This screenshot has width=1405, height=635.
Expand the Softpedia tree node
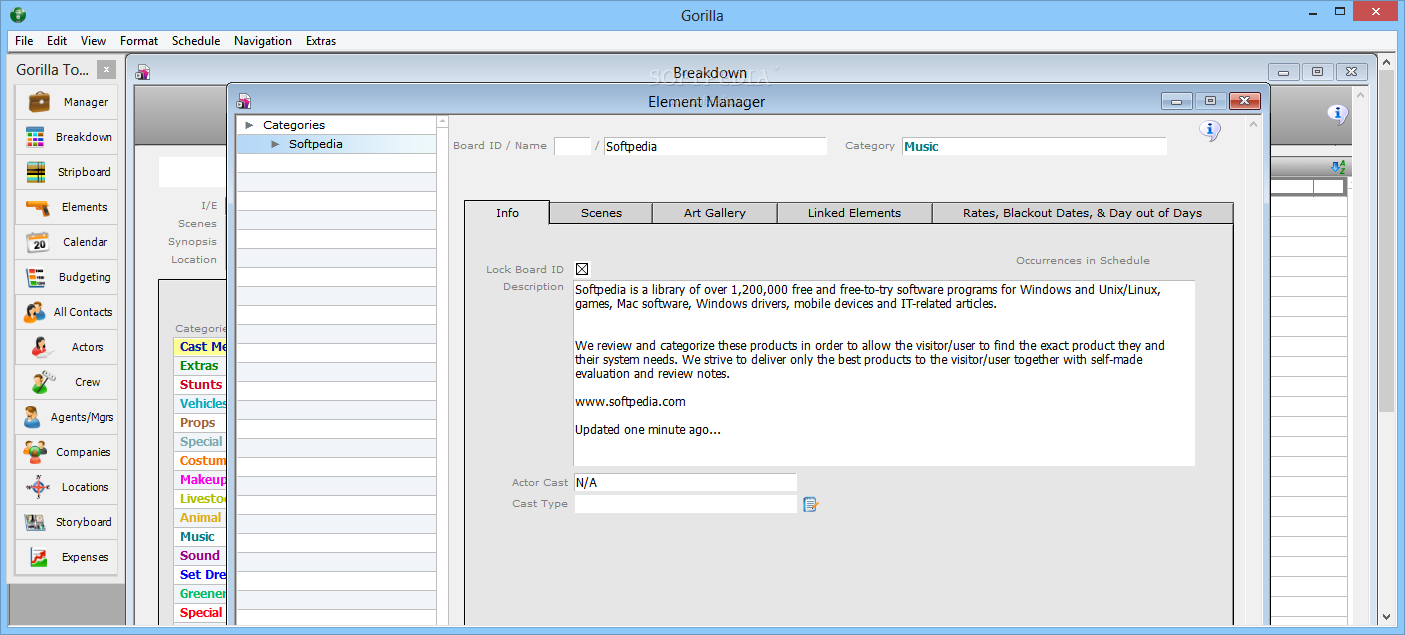tap(275, 144)
